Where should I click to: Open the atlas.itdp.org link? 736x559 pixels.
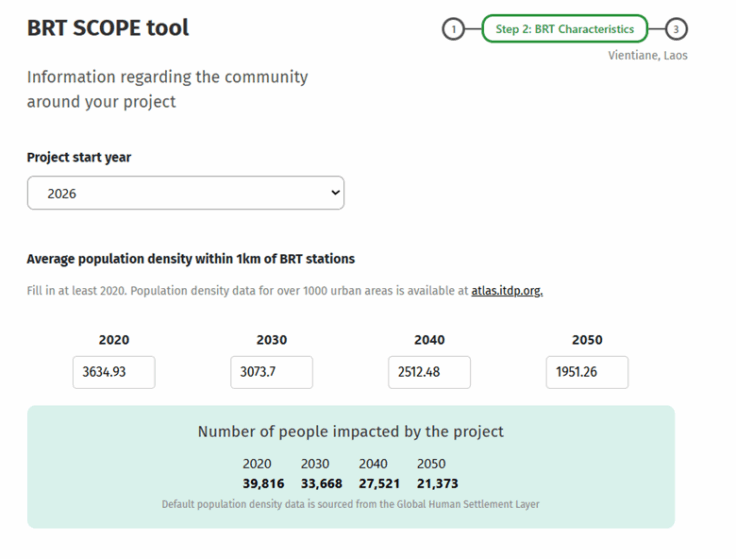point(506,291)
